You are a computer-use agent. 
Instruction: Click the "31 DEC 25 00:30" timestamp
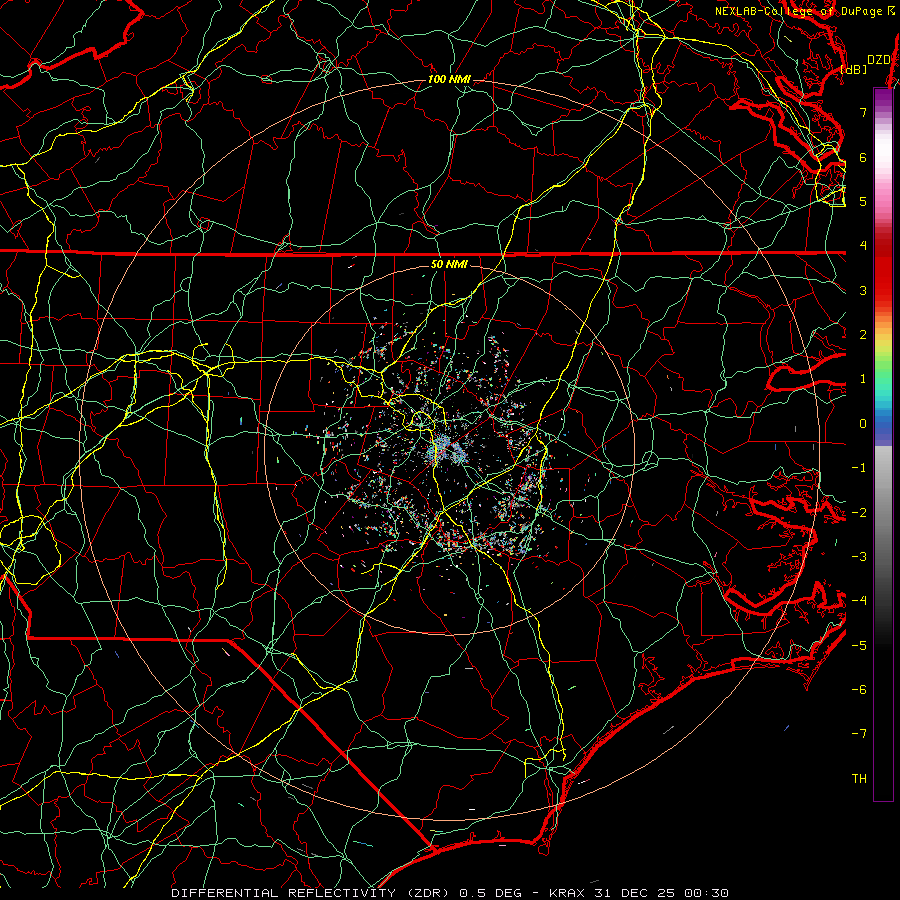(661, 893)
